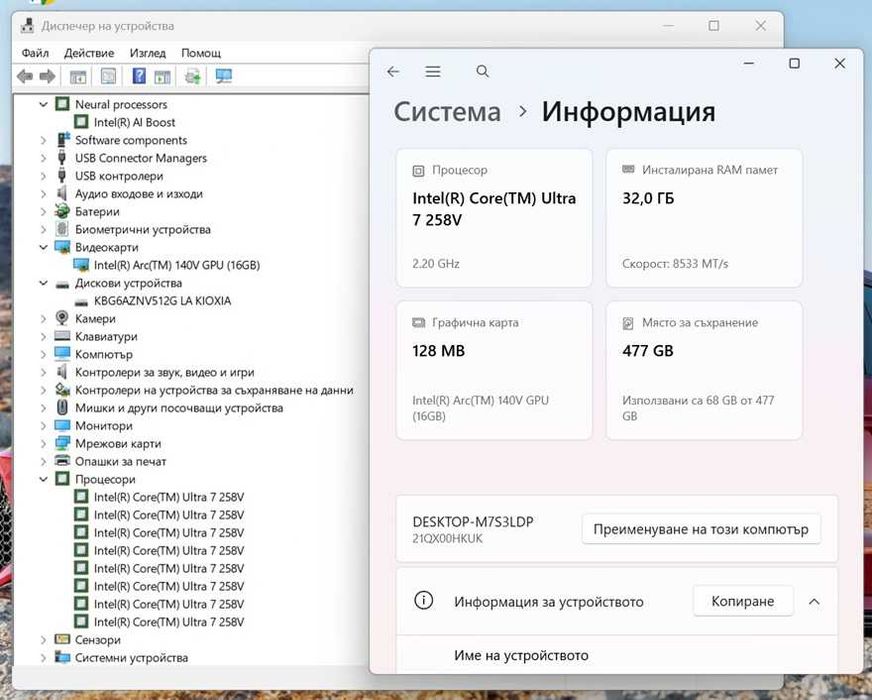Select Контролери за звук, видео и игри
Viewport: 872px width, 700px height.
165,372
